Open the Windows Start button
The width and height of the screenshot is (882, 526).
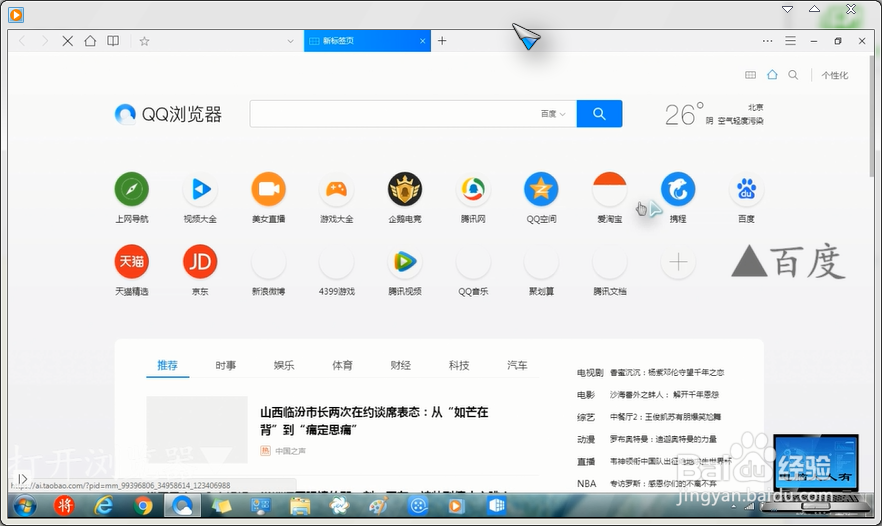point(24,506)
